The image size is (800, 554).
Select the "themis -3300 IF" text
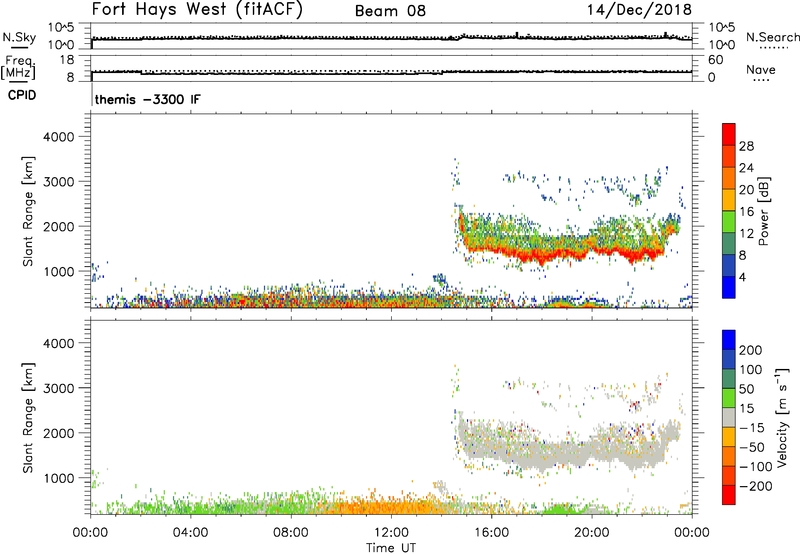(x=147, y=99)
